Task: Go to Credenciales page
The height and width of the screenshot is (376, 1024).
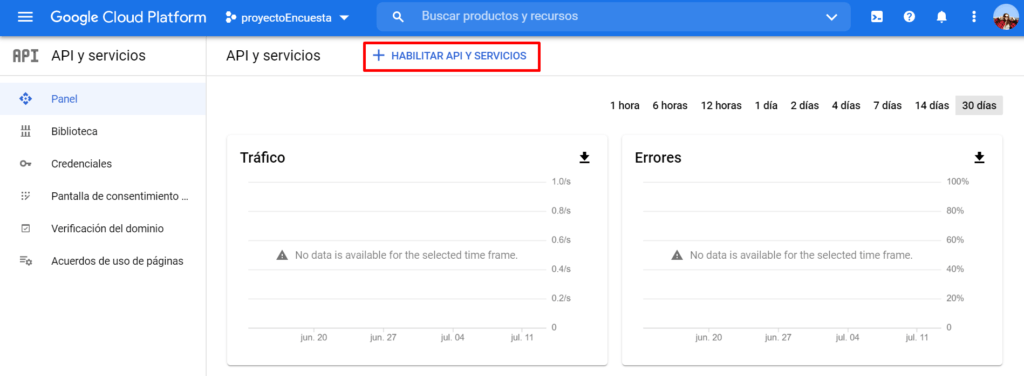Action: click(103, 164)
